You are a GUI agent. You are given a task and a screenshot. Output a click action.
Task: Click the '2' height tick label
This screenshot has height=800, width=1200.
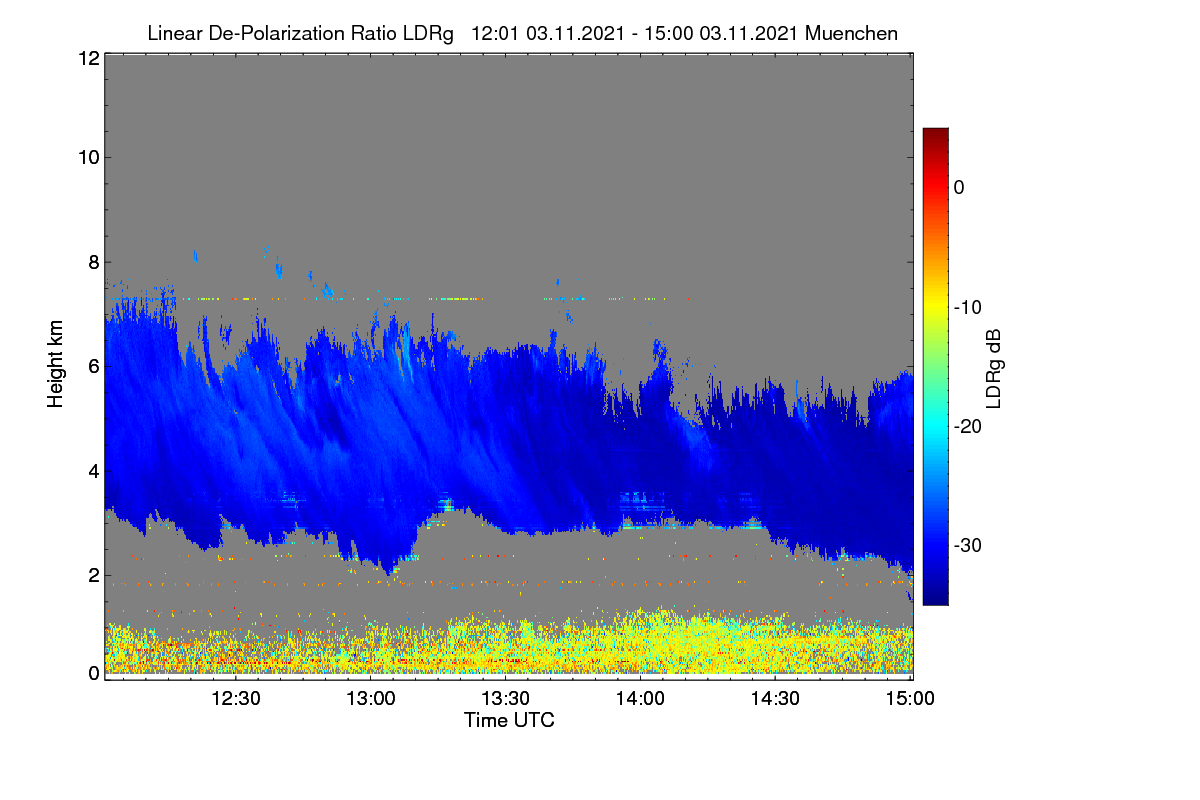point(92,575)
